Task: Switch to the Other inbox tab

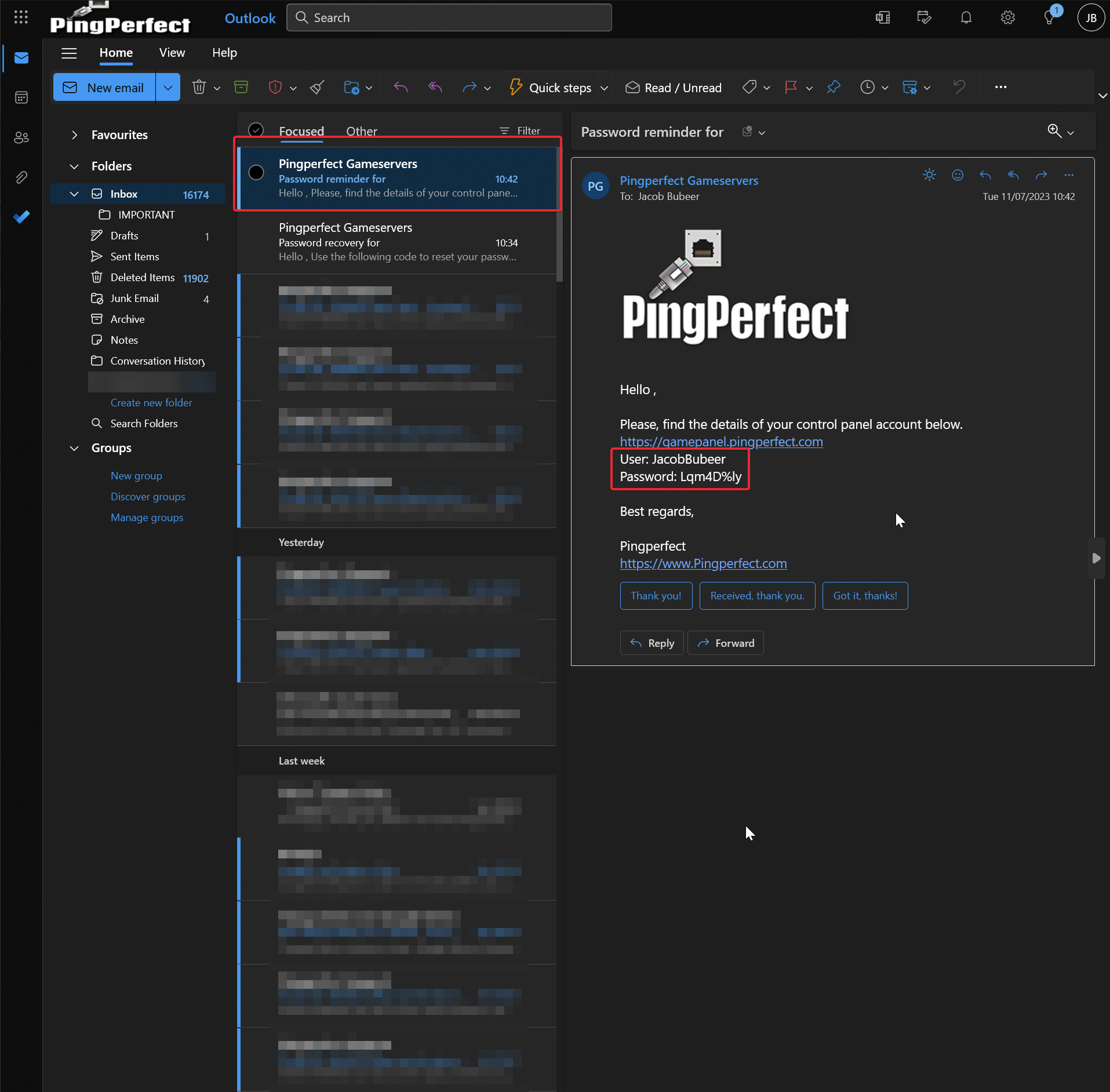Action: pos(361,131)
